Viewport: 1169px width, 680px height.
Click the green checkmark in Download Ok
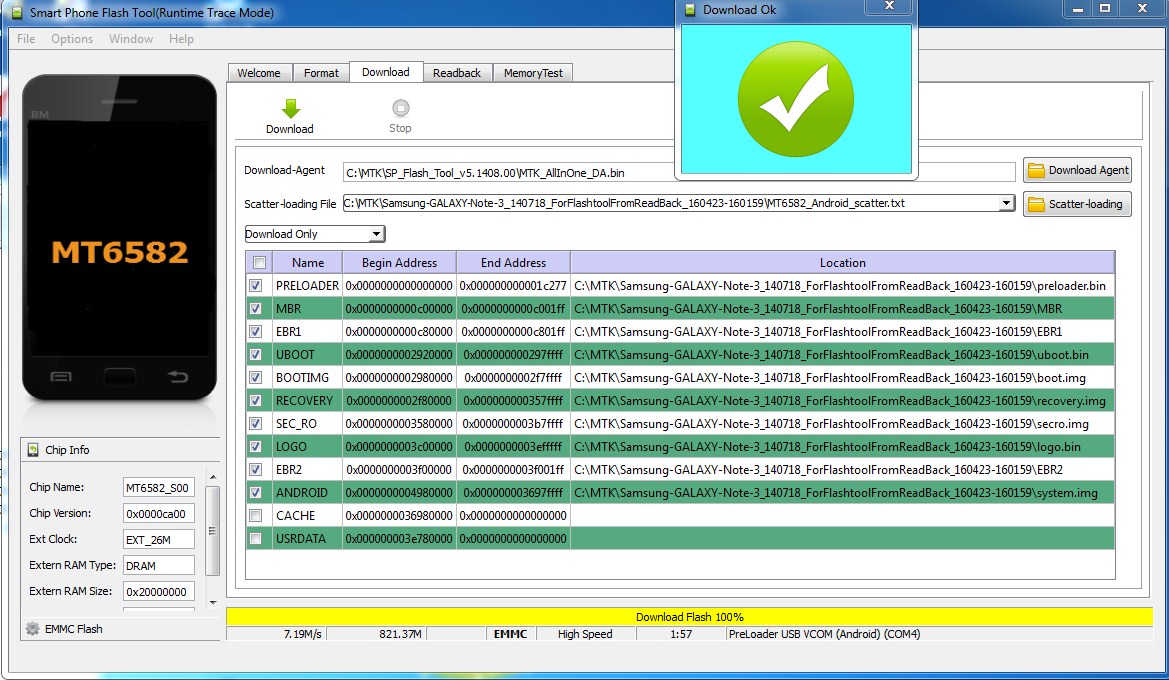click(x=795, y=100)
